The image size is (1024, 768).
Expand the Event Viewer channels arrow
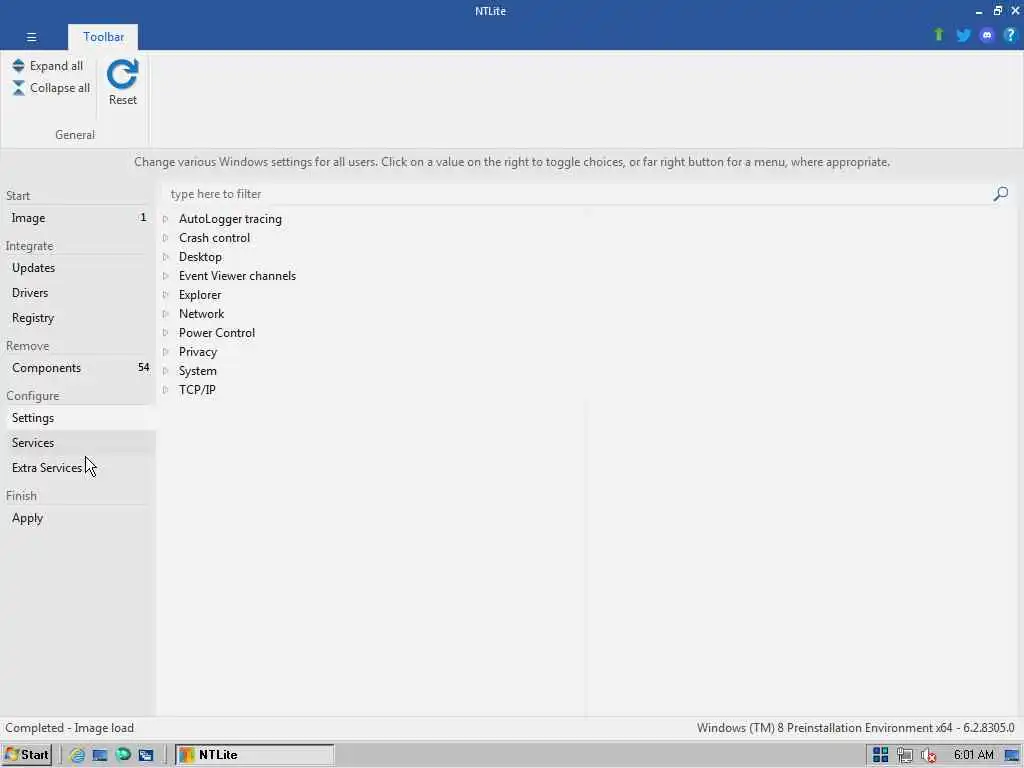(x=166, y=276)
